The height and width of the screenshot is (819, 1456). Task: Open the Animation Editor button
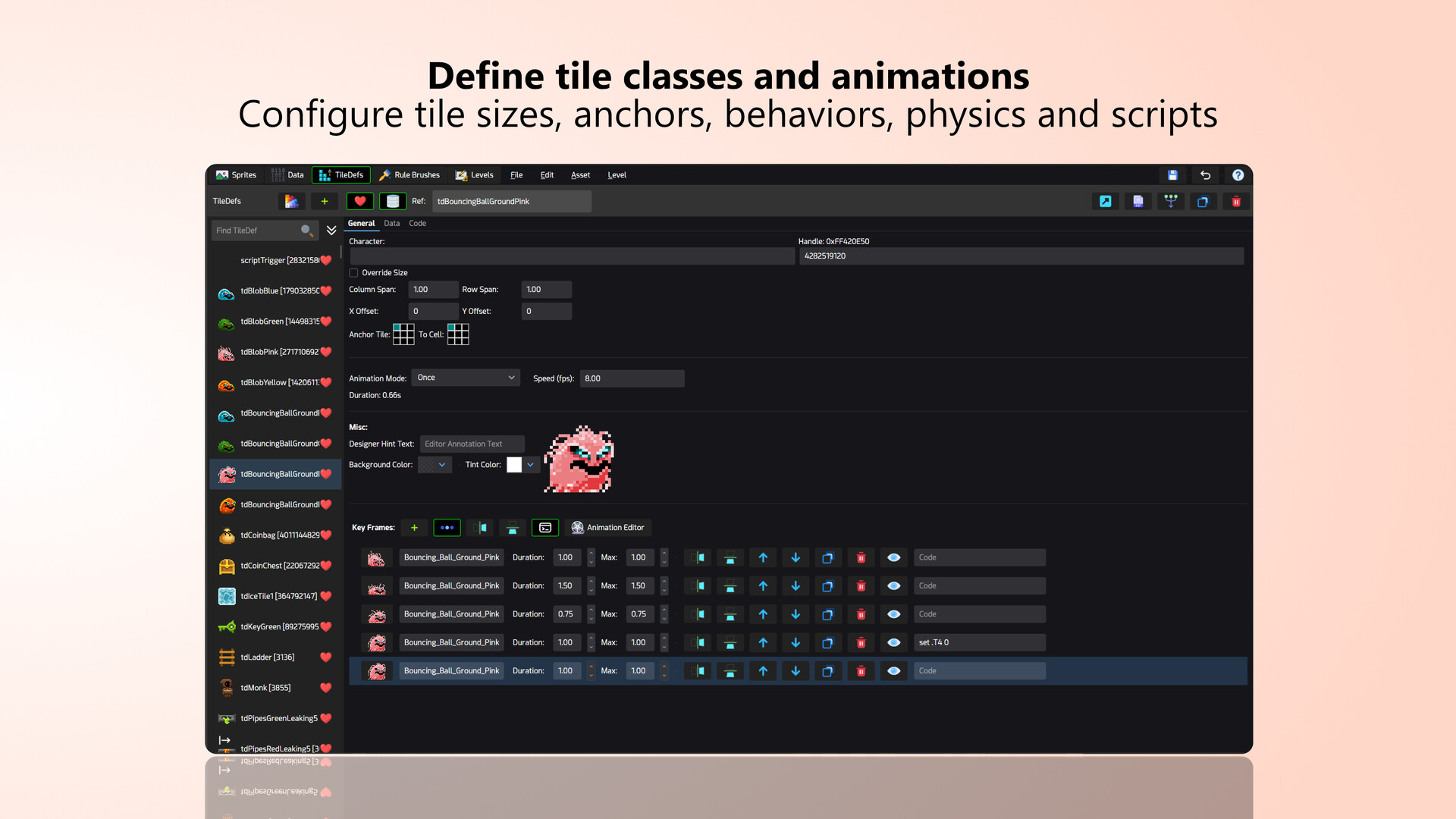(x=607, y=528)
